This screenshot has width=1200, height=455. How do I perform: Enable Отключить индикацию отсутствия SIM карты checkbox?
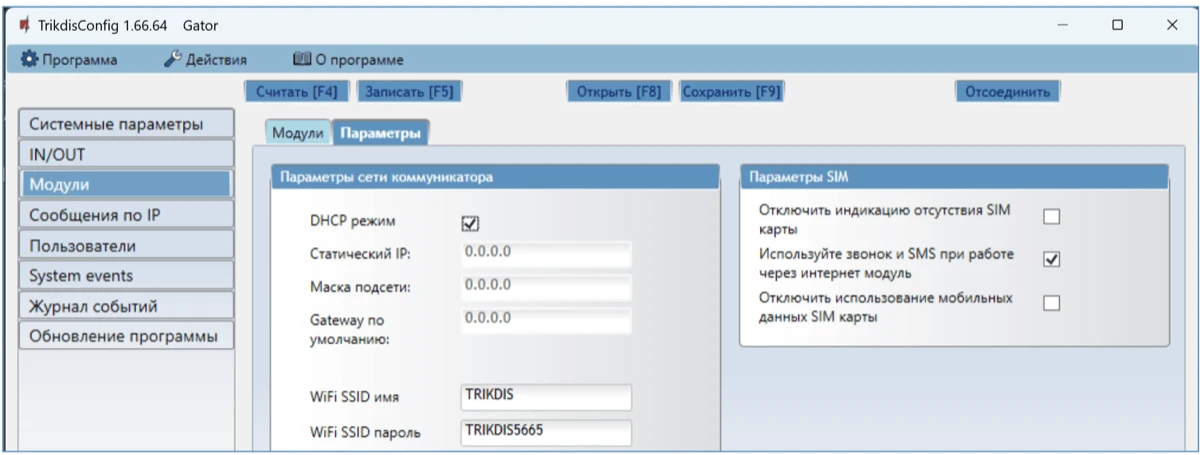pos(1051,217)
